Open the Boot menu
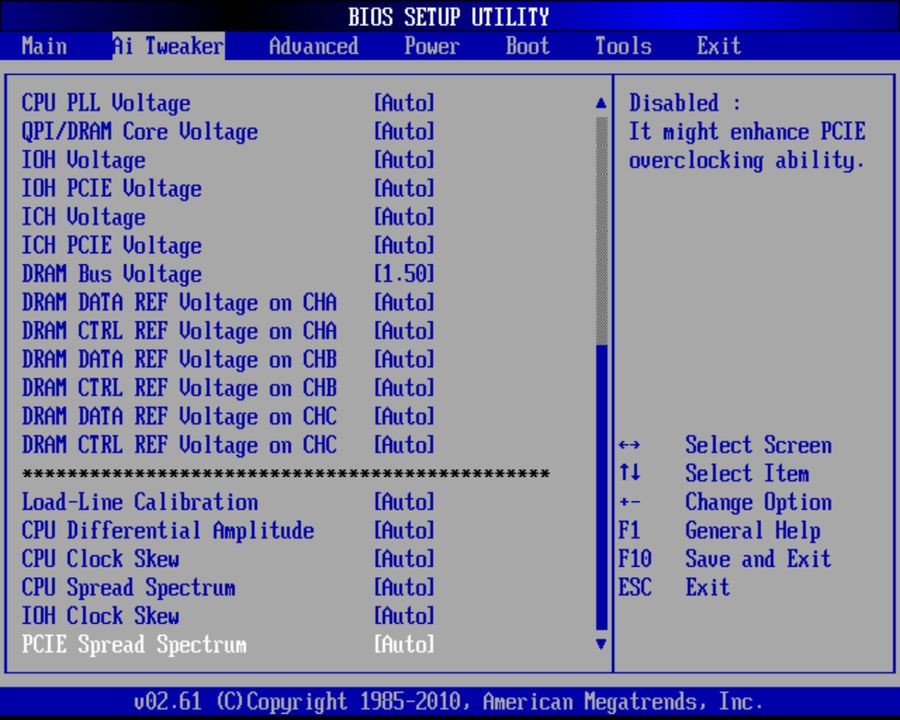 click(527, 46)
